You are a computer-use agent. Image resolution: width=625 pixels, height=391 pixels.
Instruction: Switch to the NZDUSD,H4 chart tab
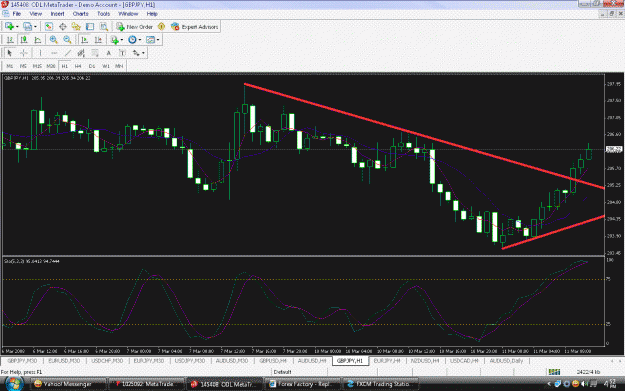[425, 361]
